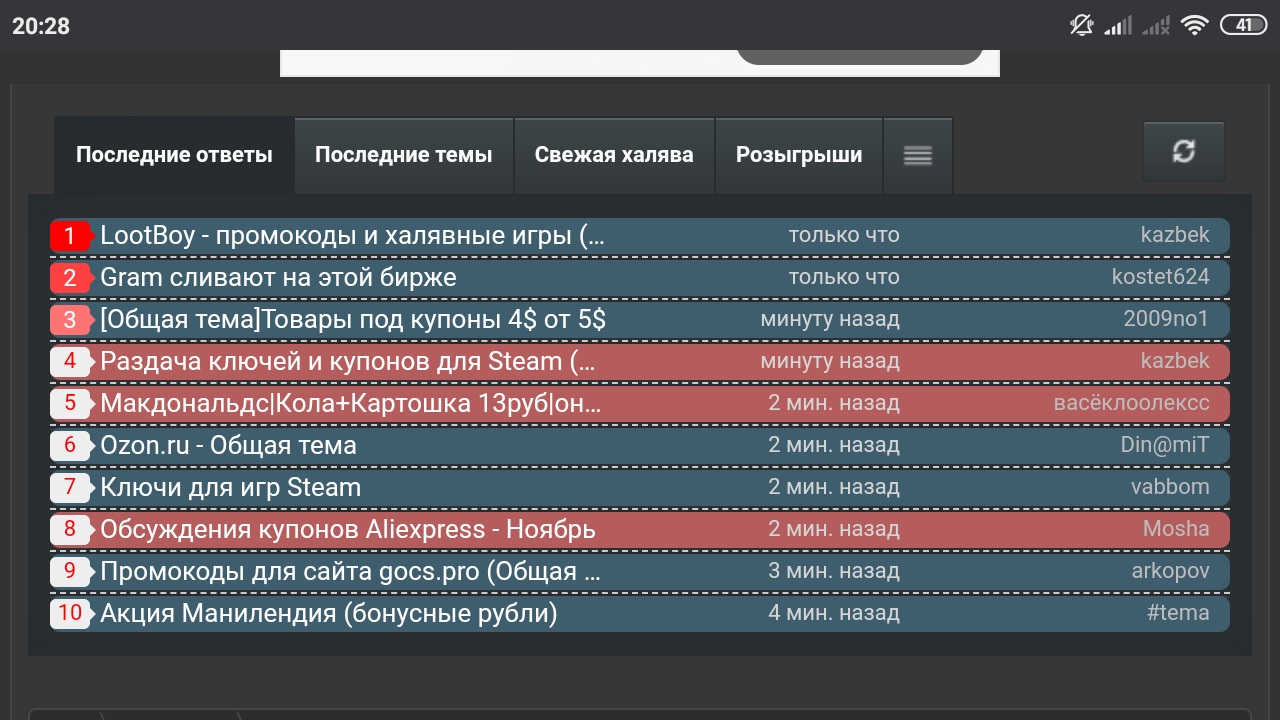
Task: Click number badge 5 of Макдональдс row
Action: click(x=70, y=404)
